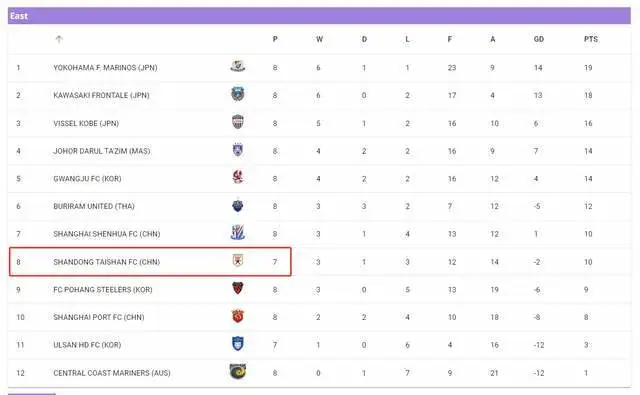Screen dimensions: 640x395
Task: Click the Yokohama F. Marinos club crest
Action: point(238,66)
